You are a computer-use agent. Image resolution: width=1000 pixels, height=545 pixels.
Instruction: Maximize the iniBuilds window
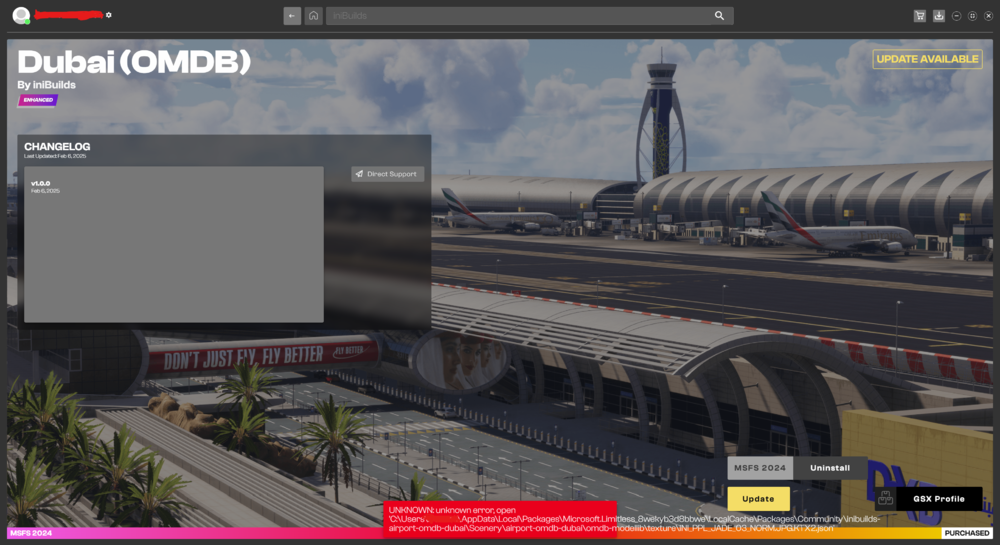click(x=972, y=16)
